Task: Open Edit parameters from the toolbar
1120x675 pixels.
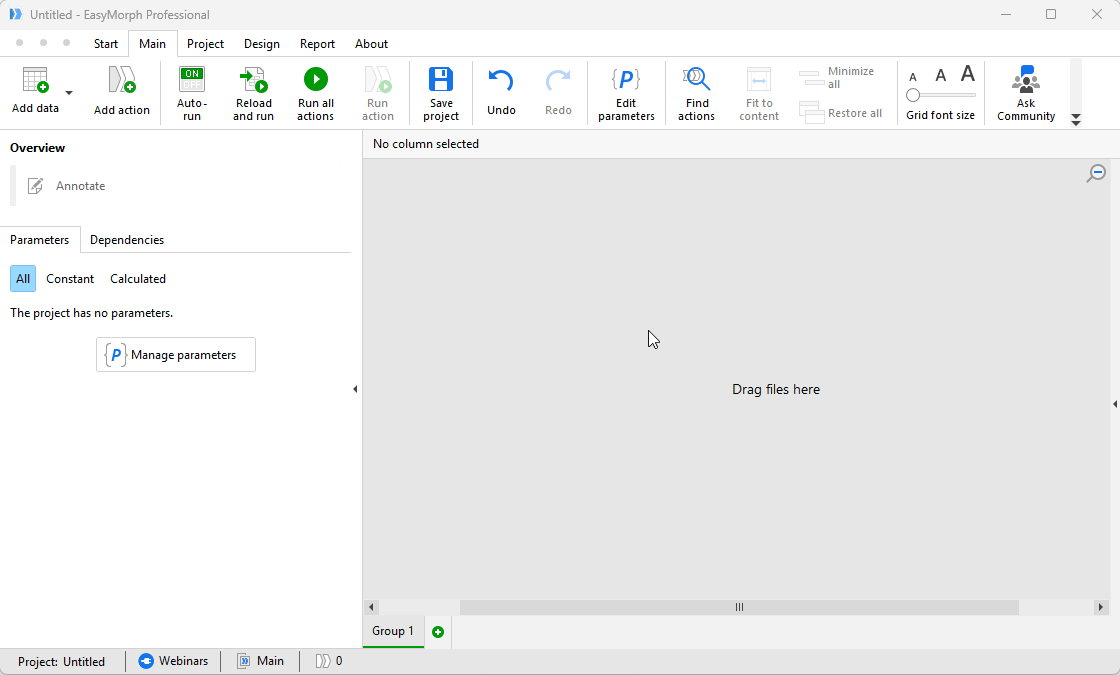Action: tap(626, 80)
